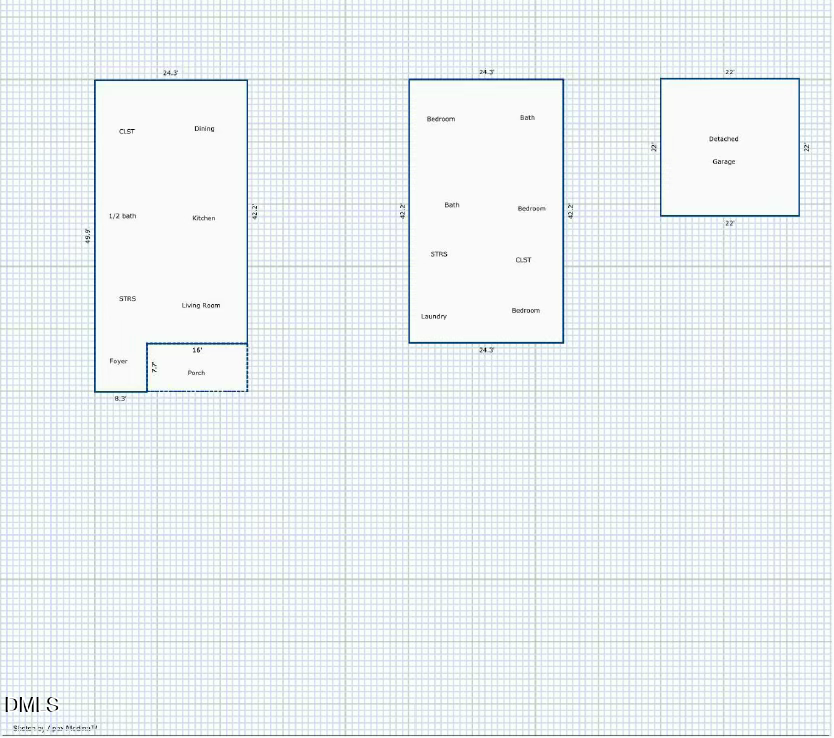Select the Porch label

click(x=196, y=373)
